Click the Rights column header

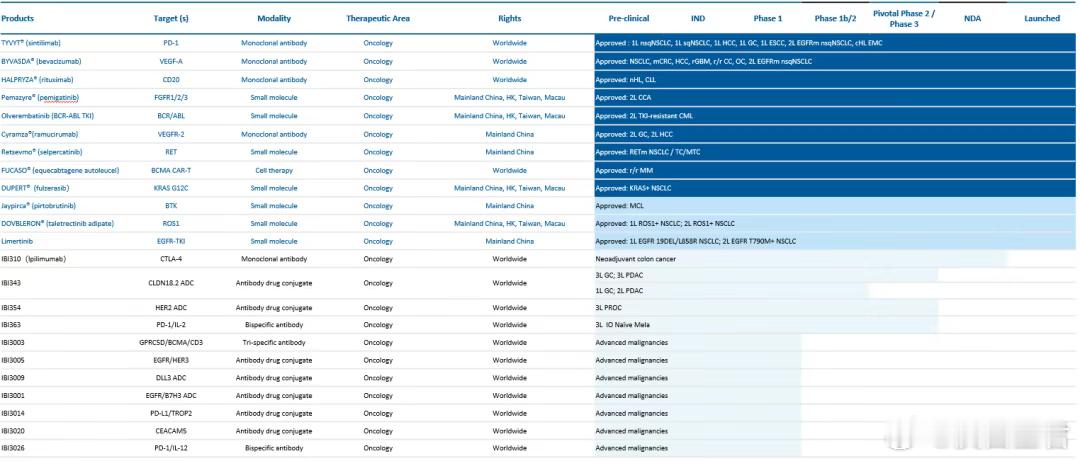pos(510,19)
